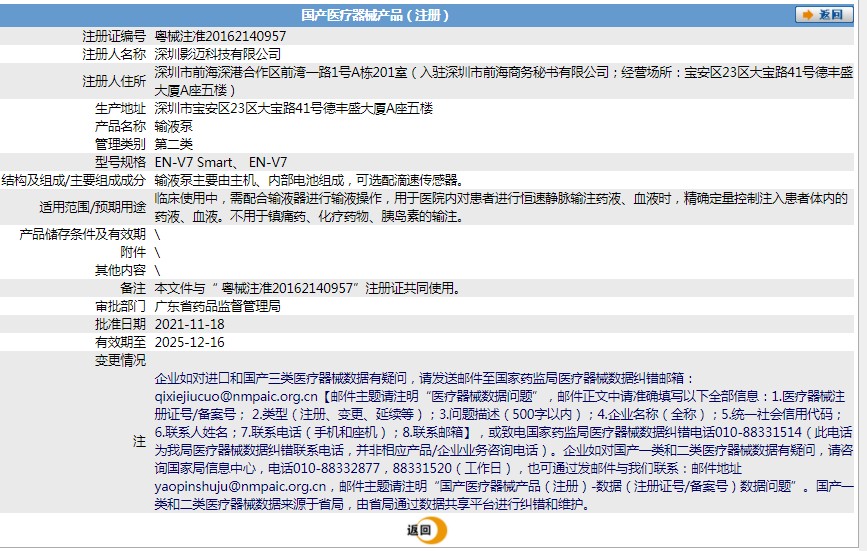Click the 备注 label

(x=133, y=288)
